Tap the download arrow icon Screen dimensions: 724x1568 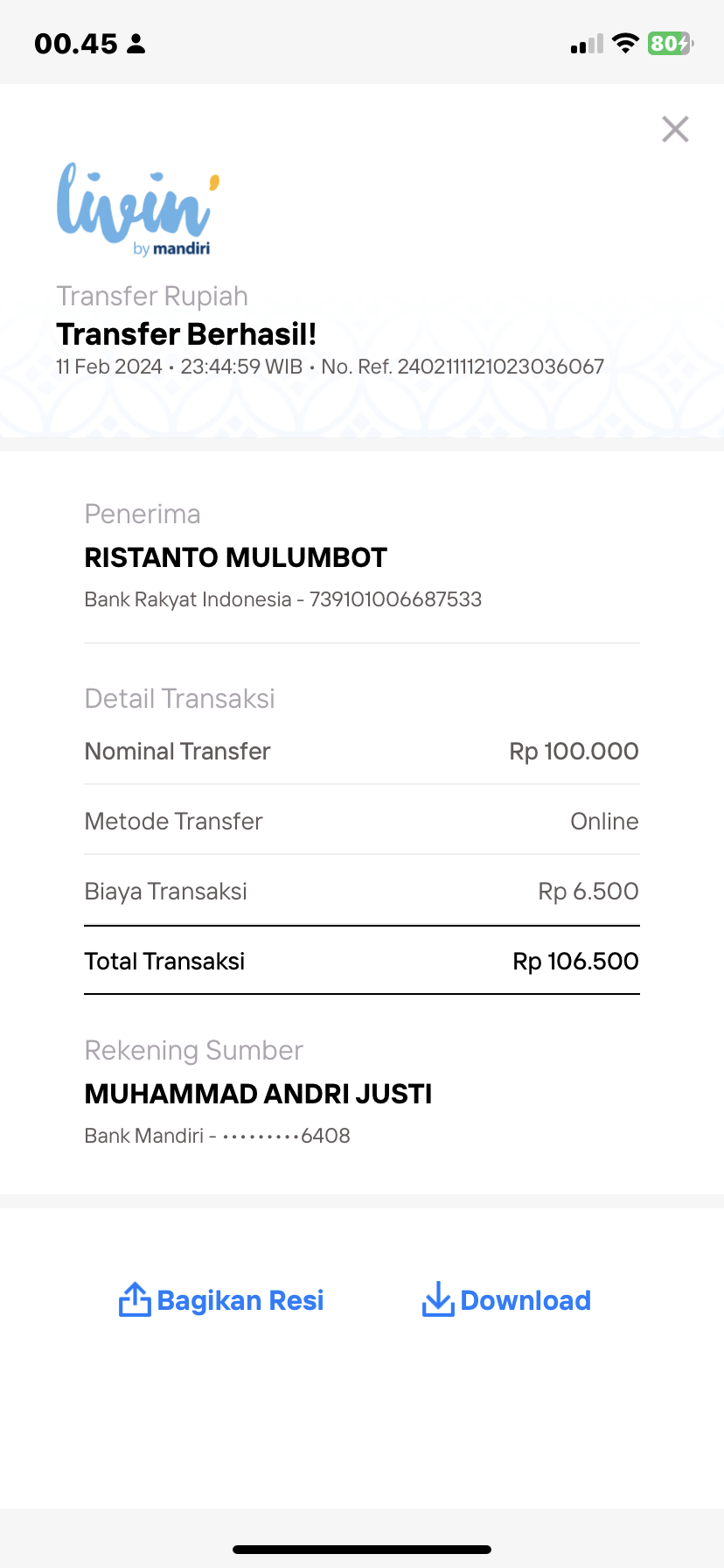(x=437, y=1299)
